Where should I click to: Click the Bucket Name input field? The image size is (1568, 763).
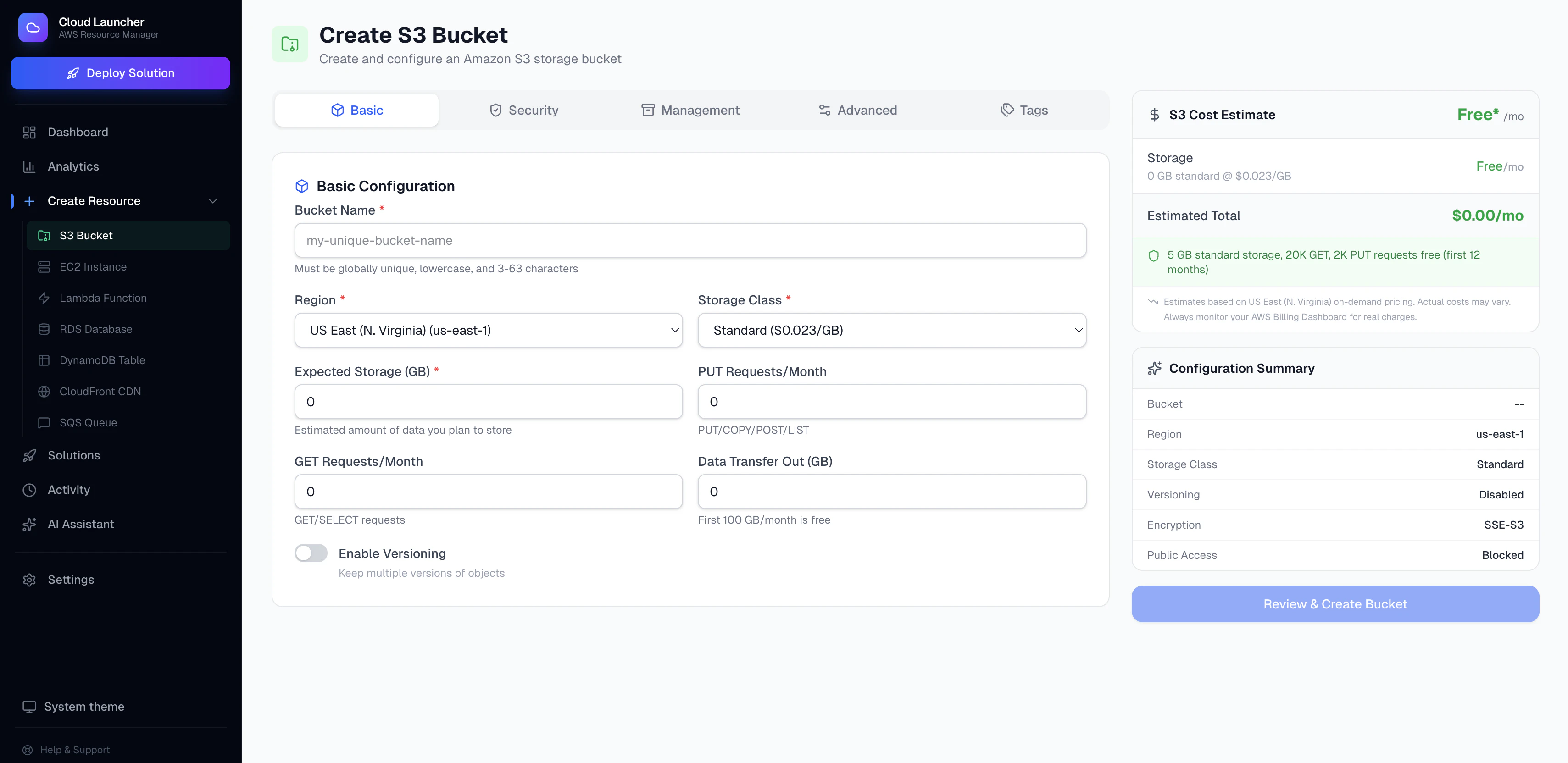point(690,240)
